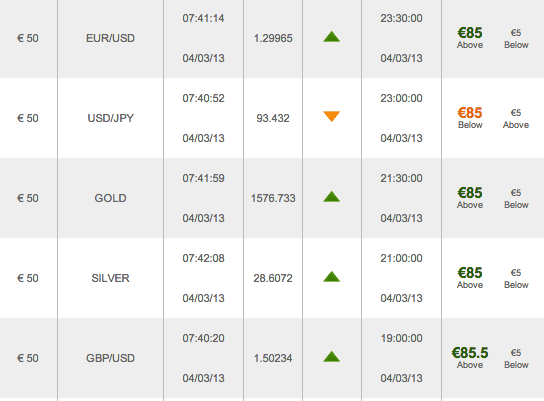The height and width of the screenshot is (401, 544).
Task: Click the orange €85 Below payout for USD/JPY
Action: (470, 118)
